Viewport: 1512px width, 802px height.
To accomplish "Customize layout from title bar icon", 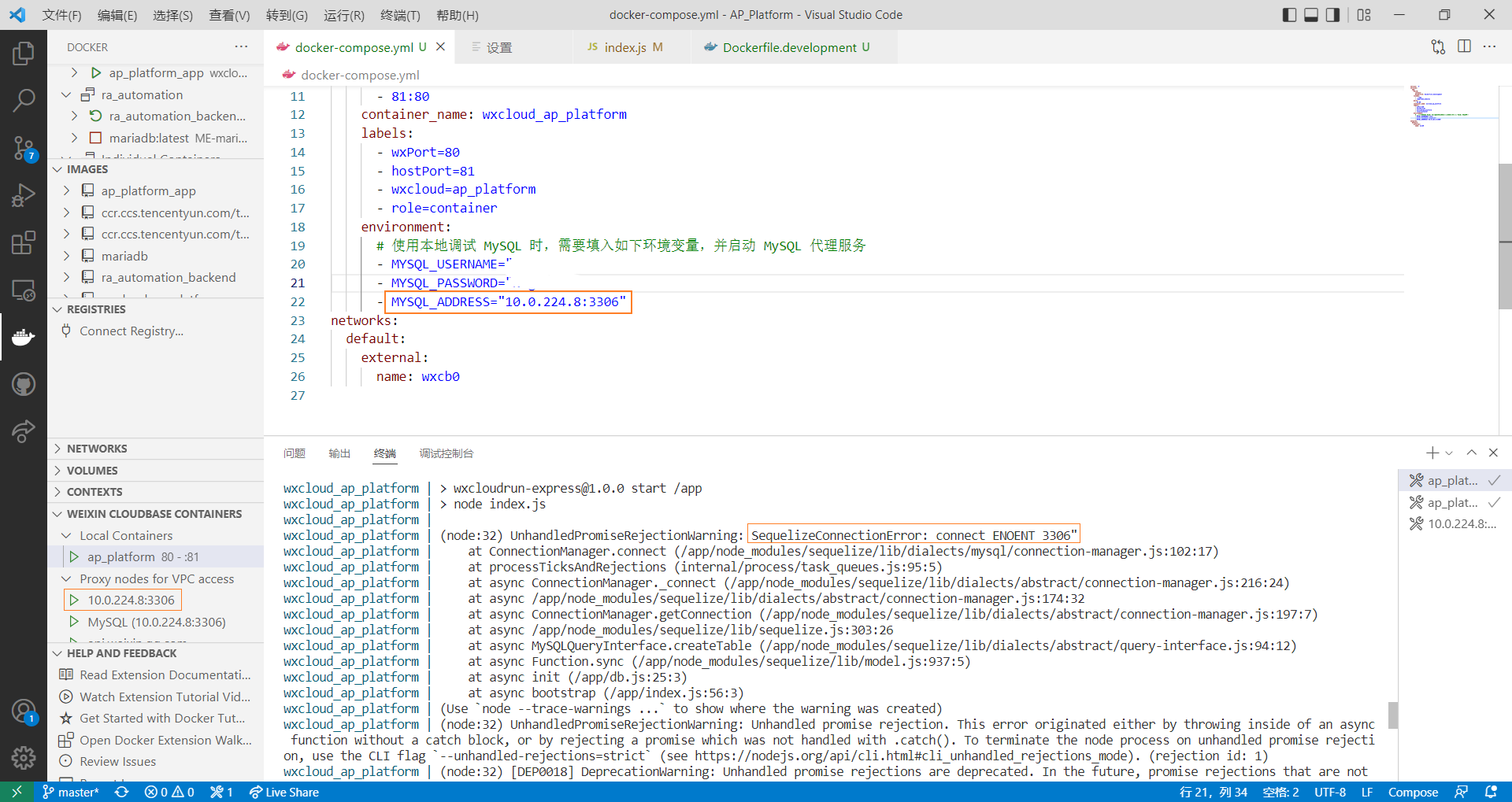I will tap(1364, 15).
